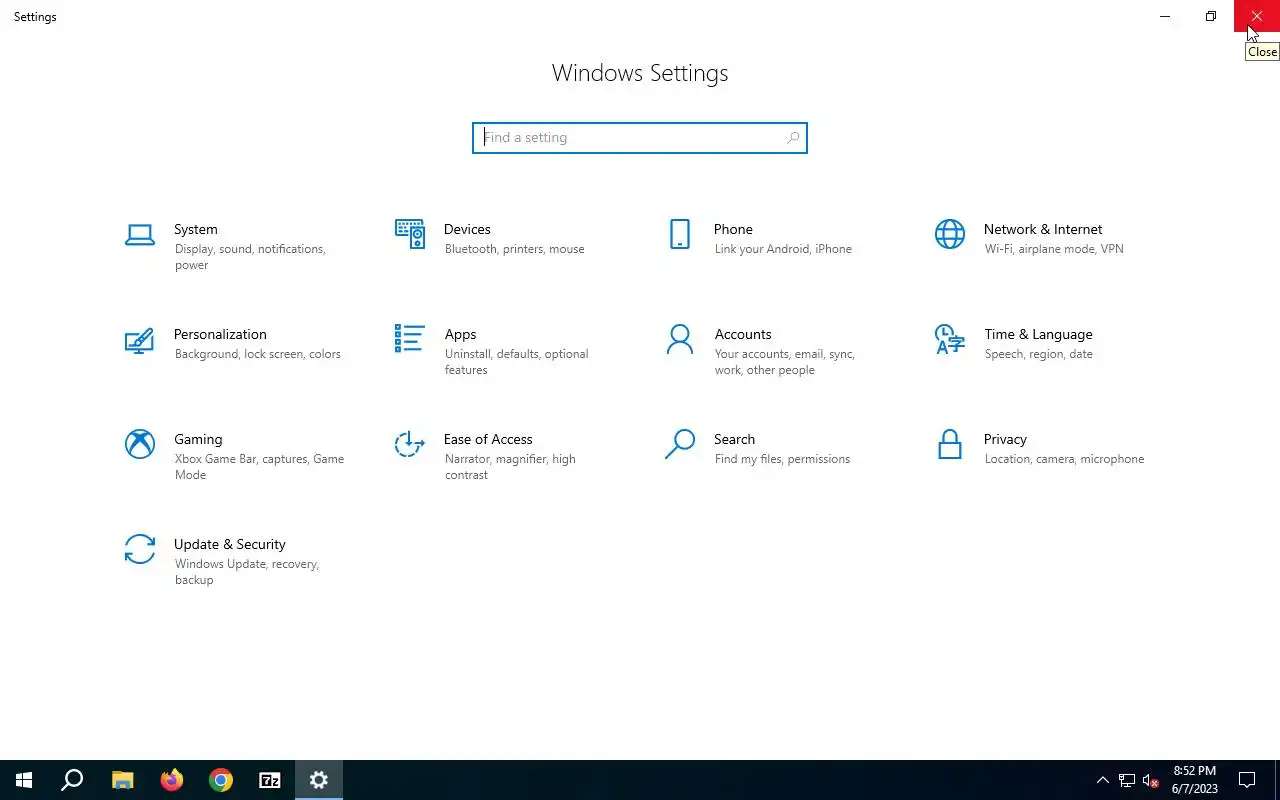Select the Personalization title
This screenshot has width=1280, height=800.
tap(220, 334)
